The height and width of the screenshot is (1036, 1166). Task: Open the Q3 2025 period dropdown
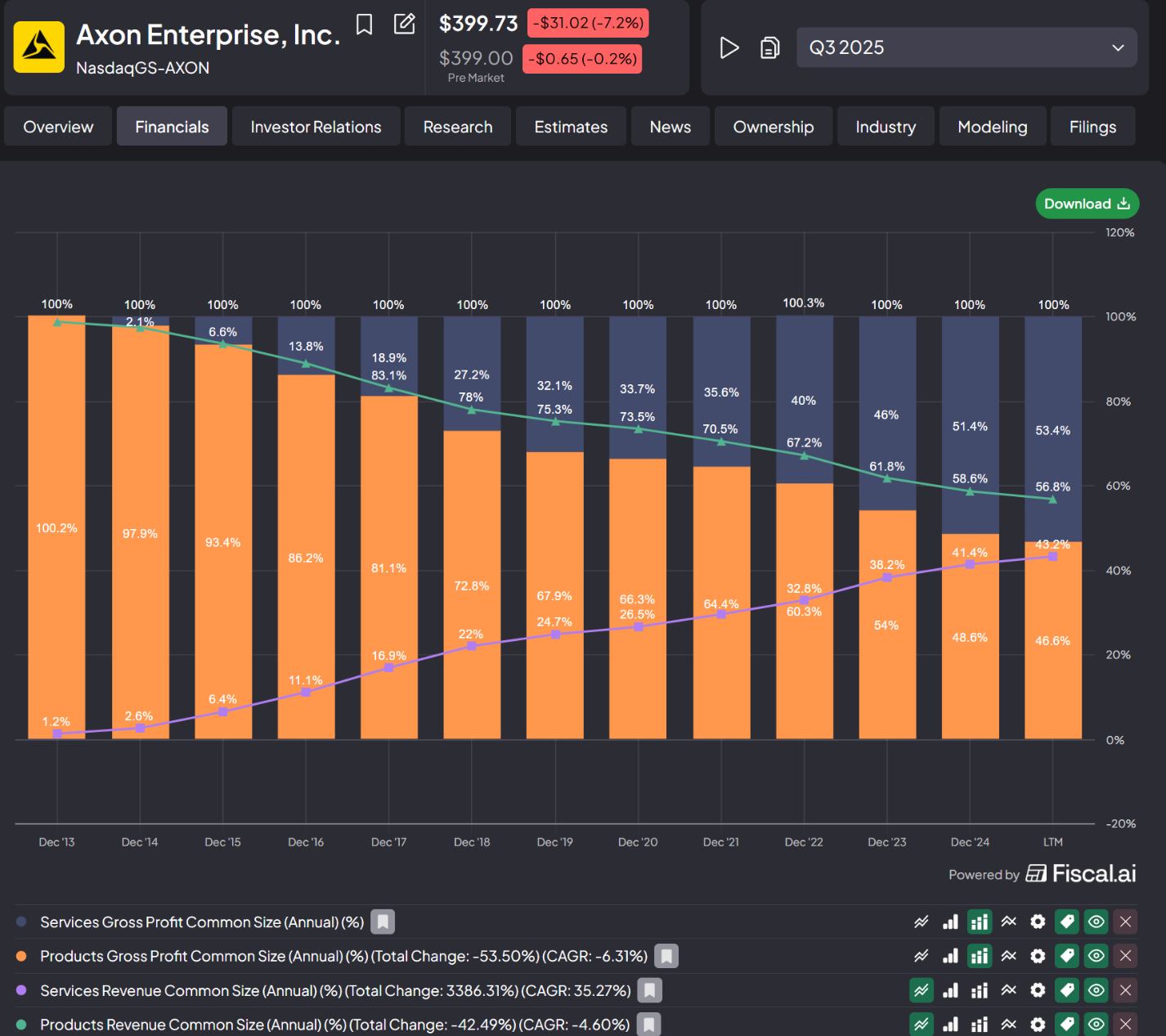click(x=966, y=47)
